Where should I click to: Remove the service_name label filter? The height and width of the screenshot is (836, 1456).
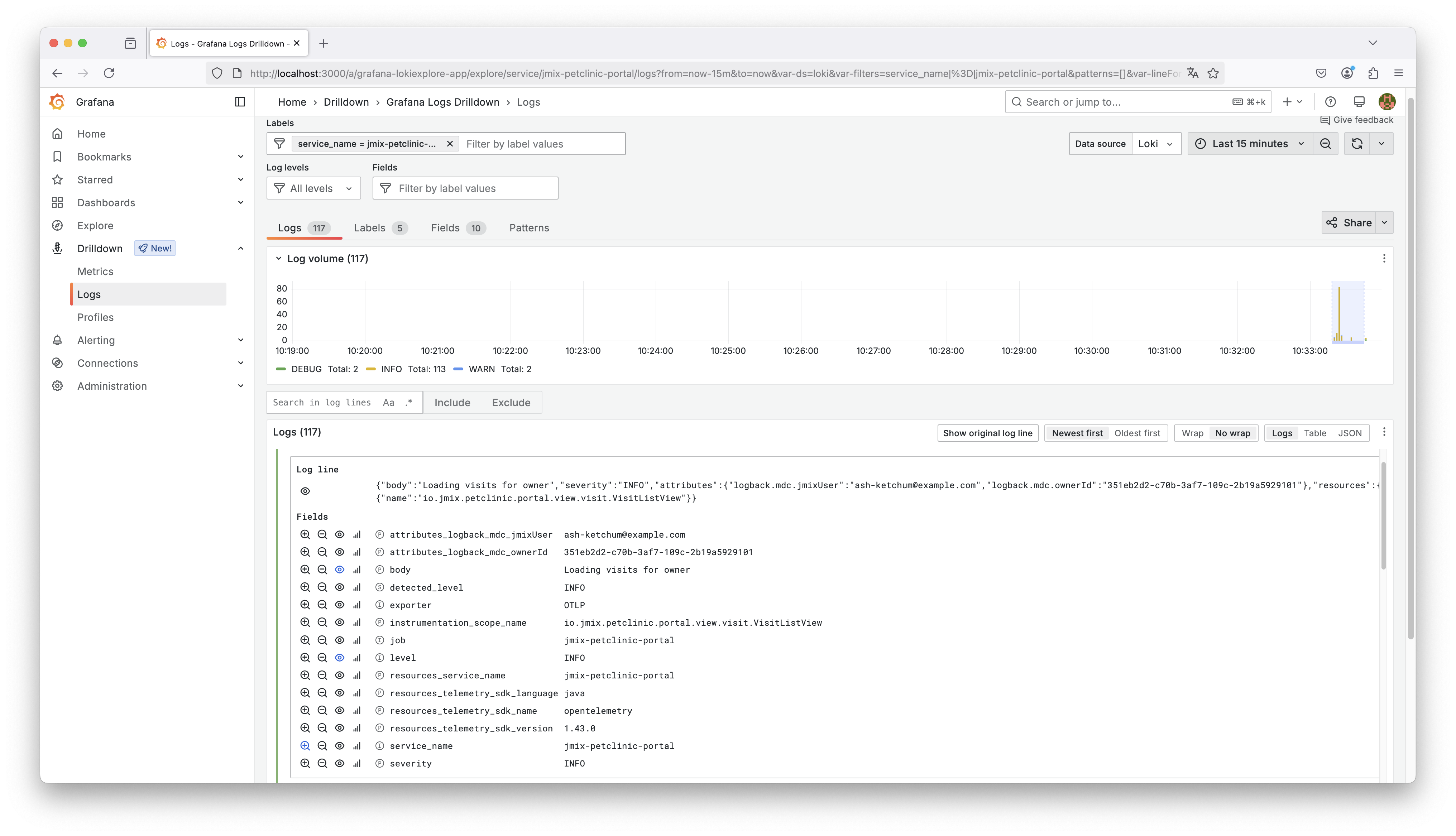coord(450,144)
